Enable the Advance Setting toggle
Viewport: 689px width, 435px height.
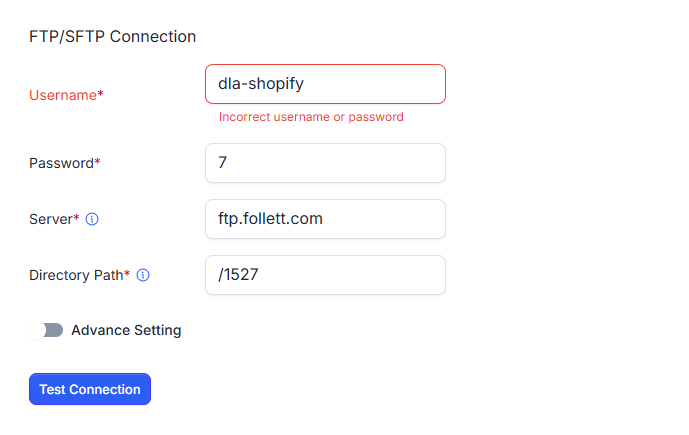46,330
